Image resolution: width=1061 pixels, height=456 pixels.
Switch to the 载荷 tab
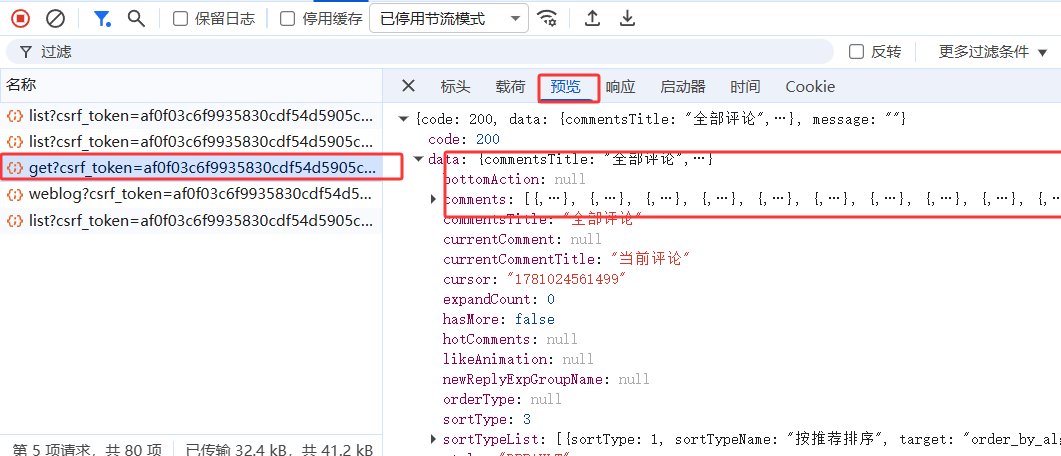510,87
